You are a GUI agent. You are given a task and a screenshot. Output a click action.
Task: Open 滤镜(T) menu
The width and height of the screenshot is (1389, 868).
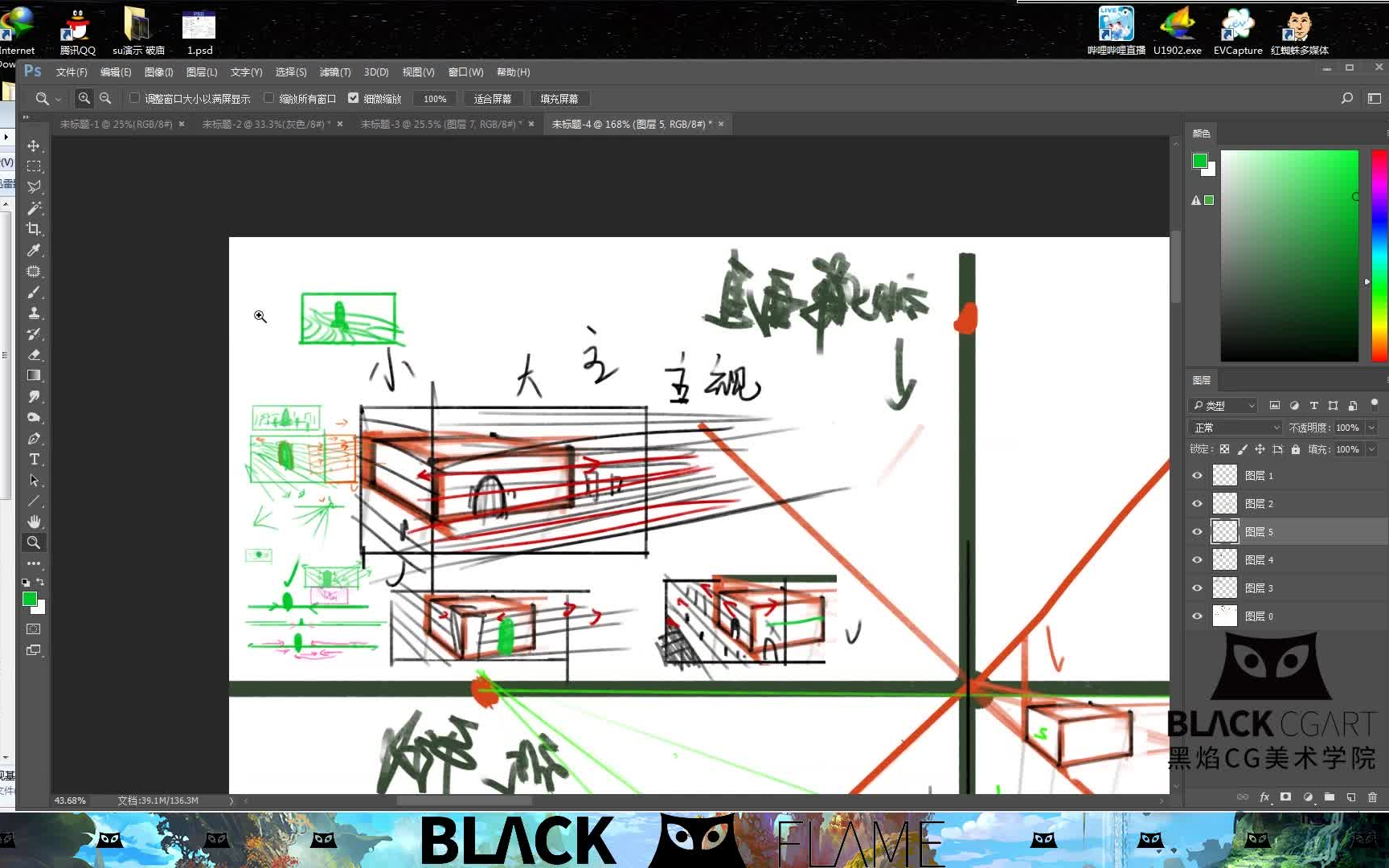pos(335,72)
